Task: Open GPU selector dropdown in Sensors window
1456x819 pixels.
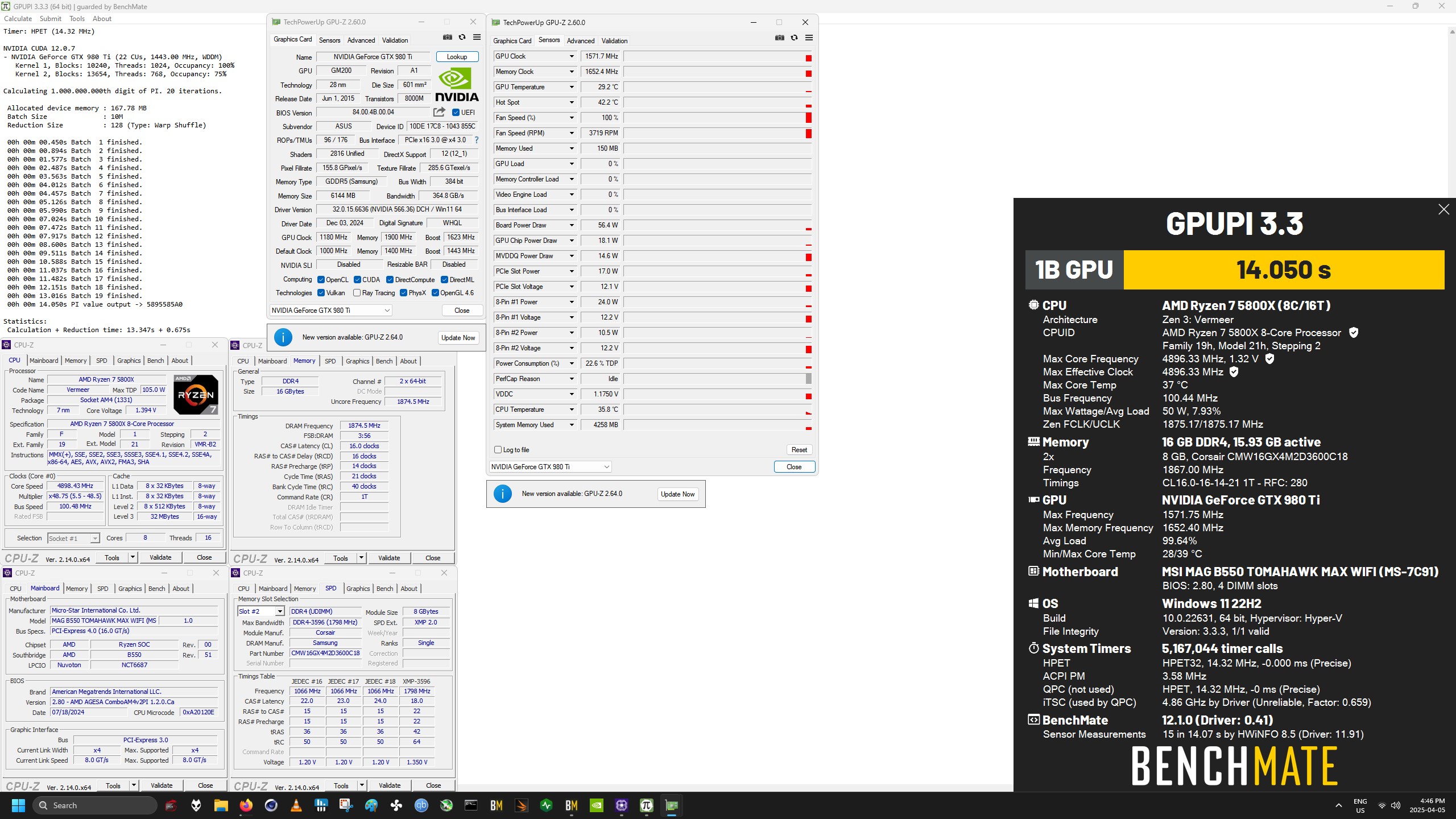Action: pos(550,467)
